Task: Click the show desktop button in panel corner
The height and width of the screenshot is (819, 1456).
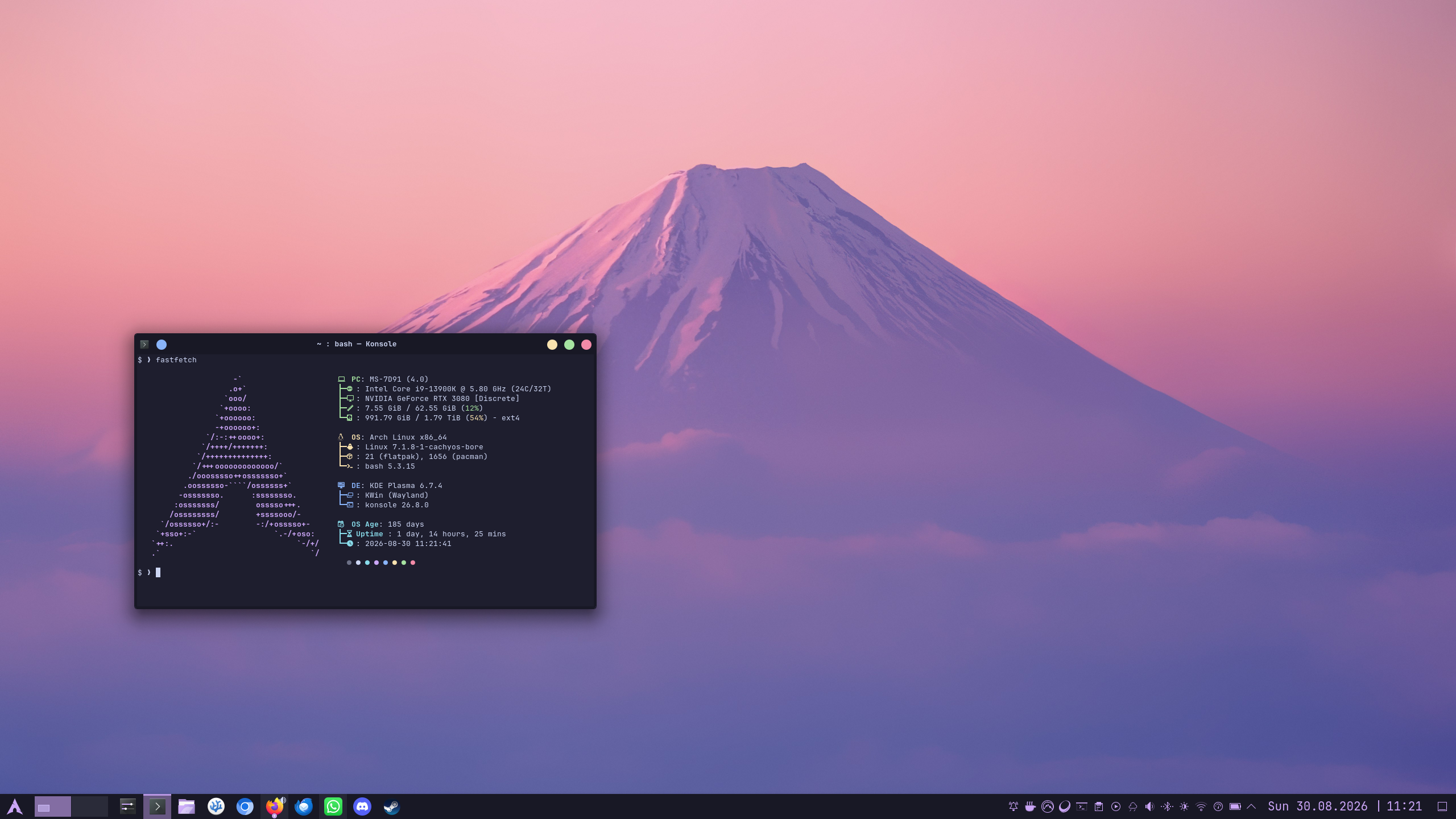Action: pos(1442,806)
